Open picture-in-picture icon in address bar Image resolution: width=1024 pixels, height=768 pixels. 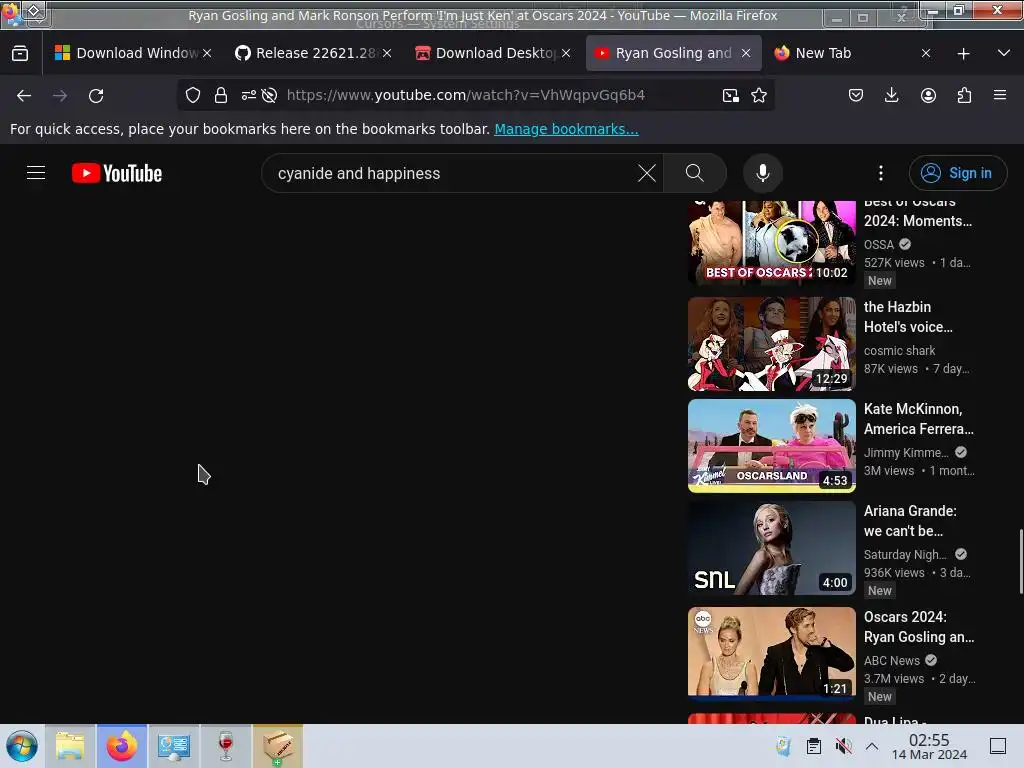[731, 95]
